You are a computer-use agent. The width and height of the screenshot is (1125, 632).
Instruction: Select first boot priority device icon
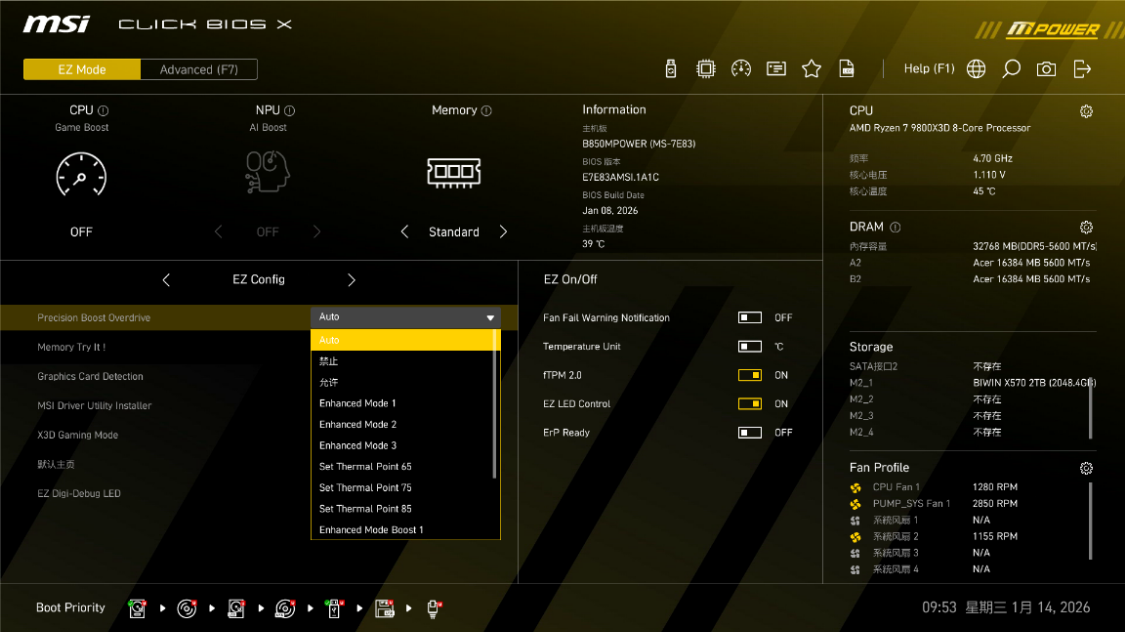point(137,608)
